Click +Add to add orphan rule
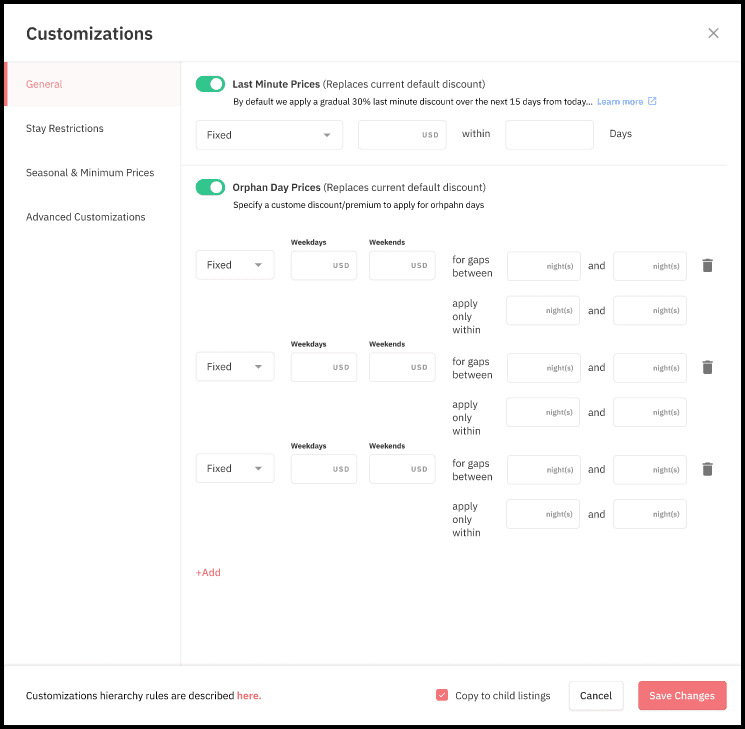Viewport: 745px width, 729px height. tap(208, 572)
